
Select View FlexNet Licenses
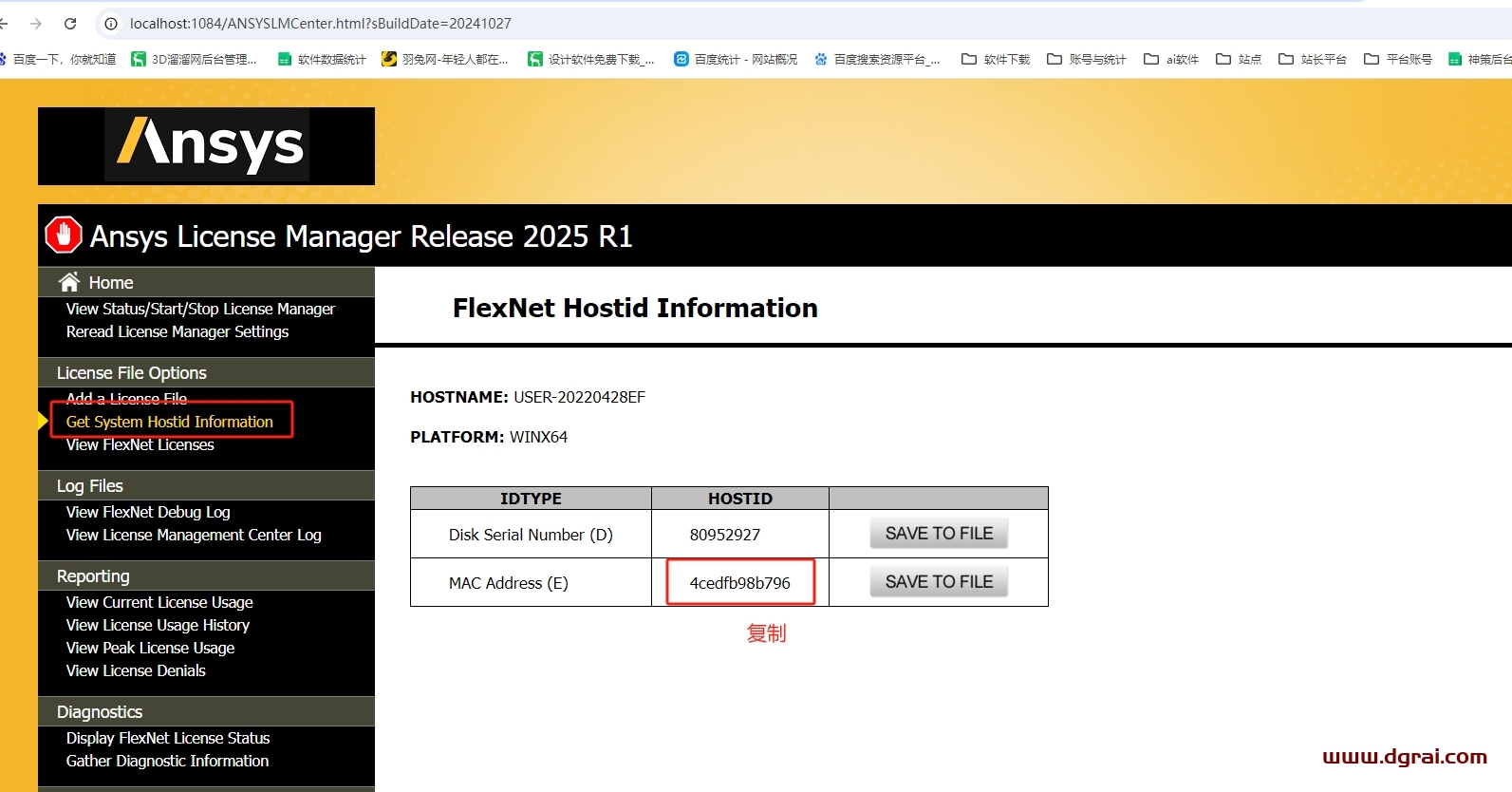point(140,444)
